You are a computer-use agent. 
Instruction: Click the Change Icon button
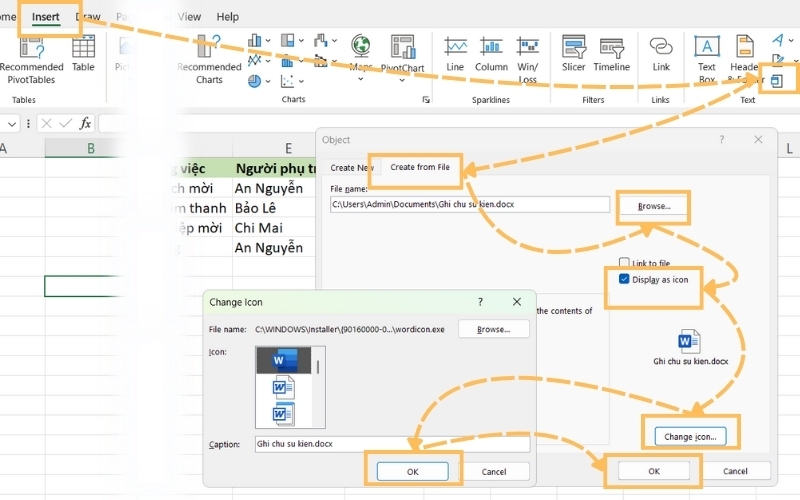coord(690,436)
